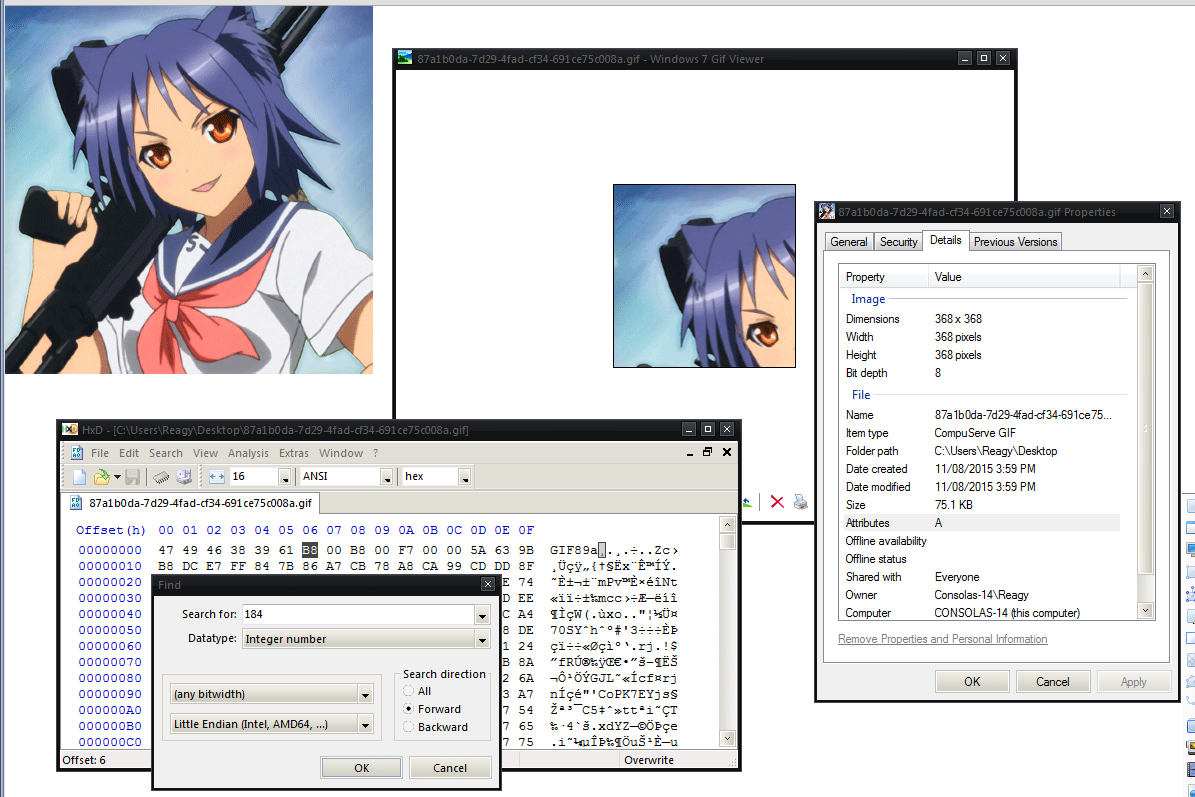Click the document icon left of File menu
The image size is (1195, 797).
coord(77,453)
